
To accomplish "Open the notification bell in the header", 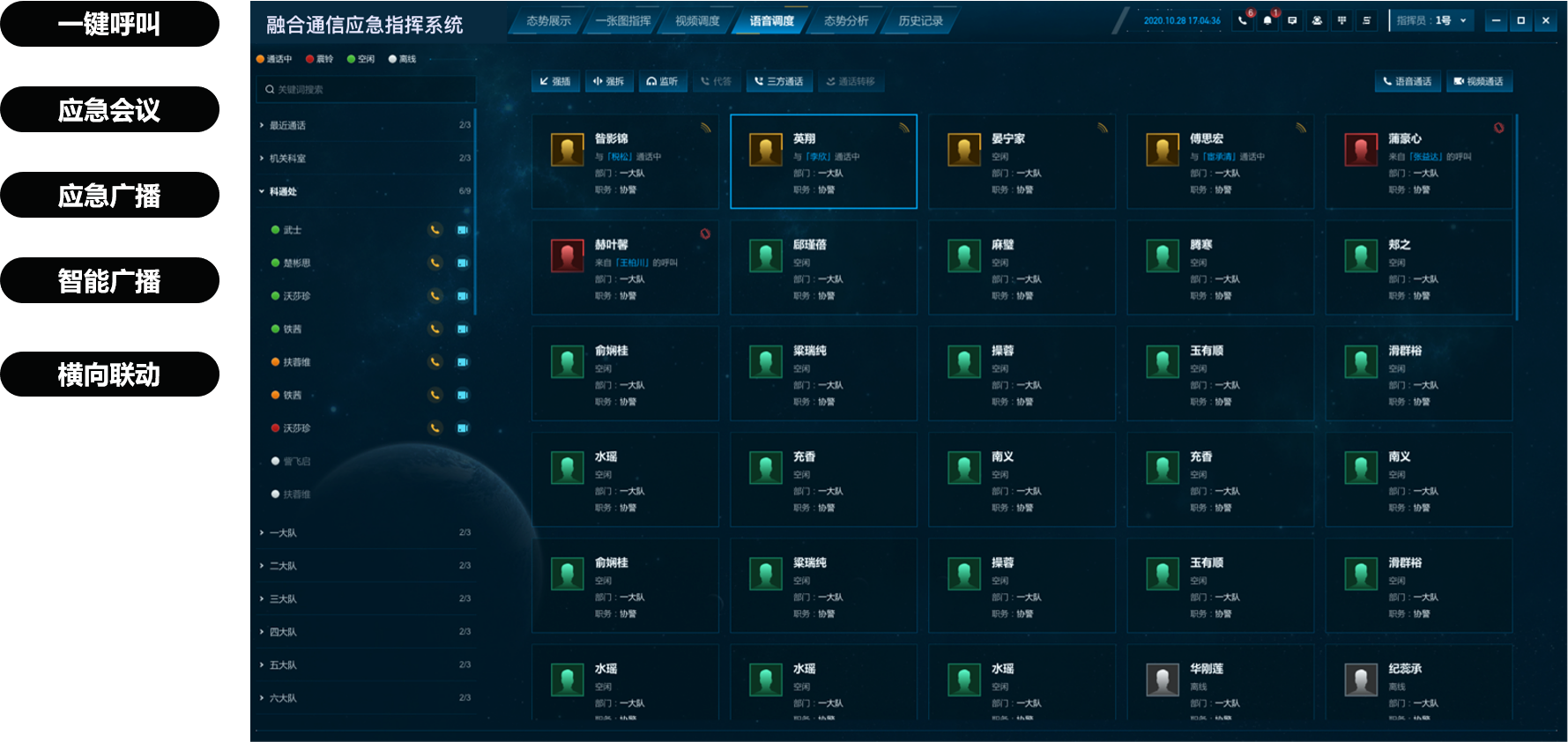I will (x=1267, y=20).
